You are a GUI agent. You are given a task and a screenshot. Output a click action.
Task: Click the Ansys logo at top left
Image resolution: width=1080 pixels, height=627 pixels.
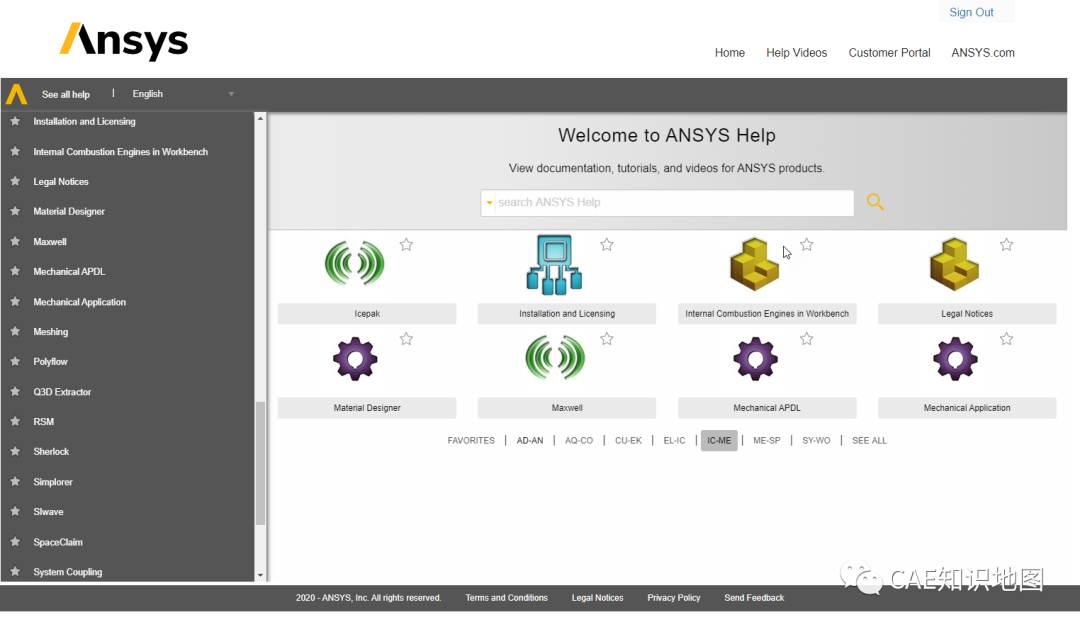123,41
